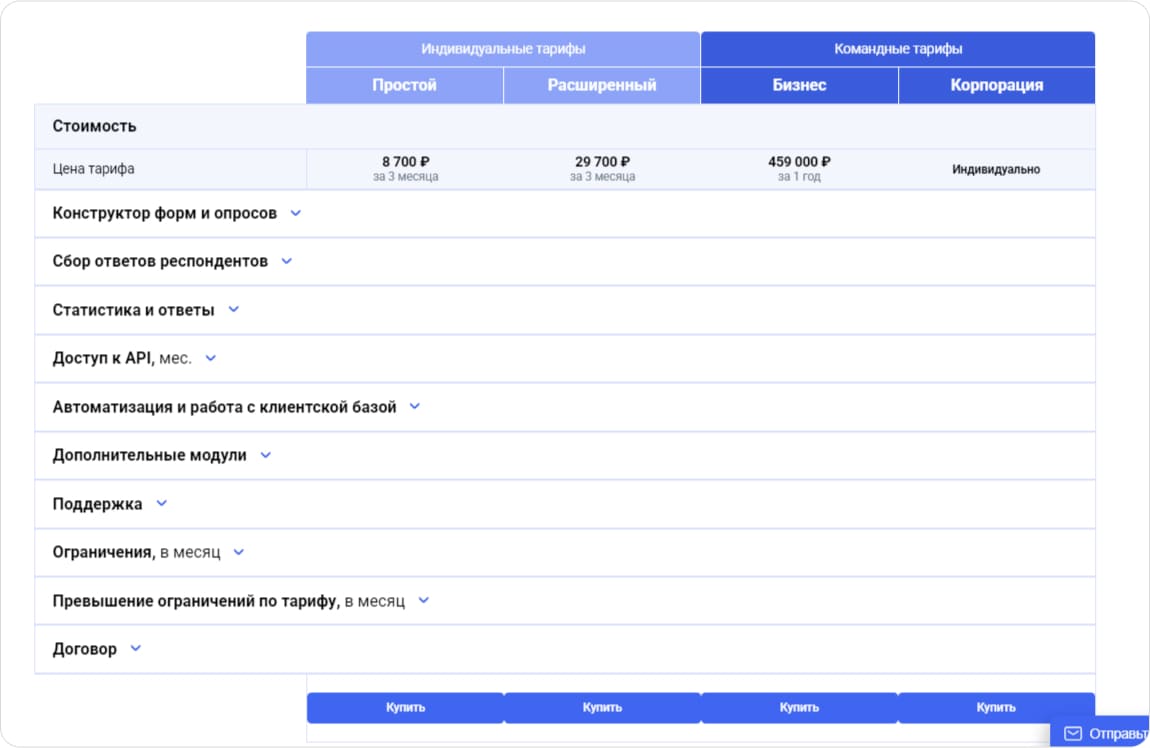
Task: Expand Автоматизация и работа с клиентской базой
Action: coord(415,407)
